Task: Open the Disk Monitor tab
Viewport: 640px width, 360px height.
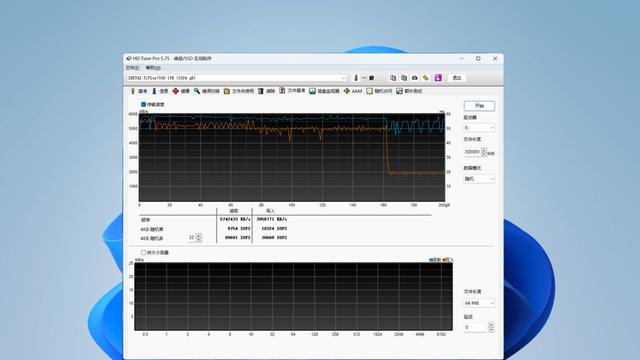Action: tap(324, 91)
